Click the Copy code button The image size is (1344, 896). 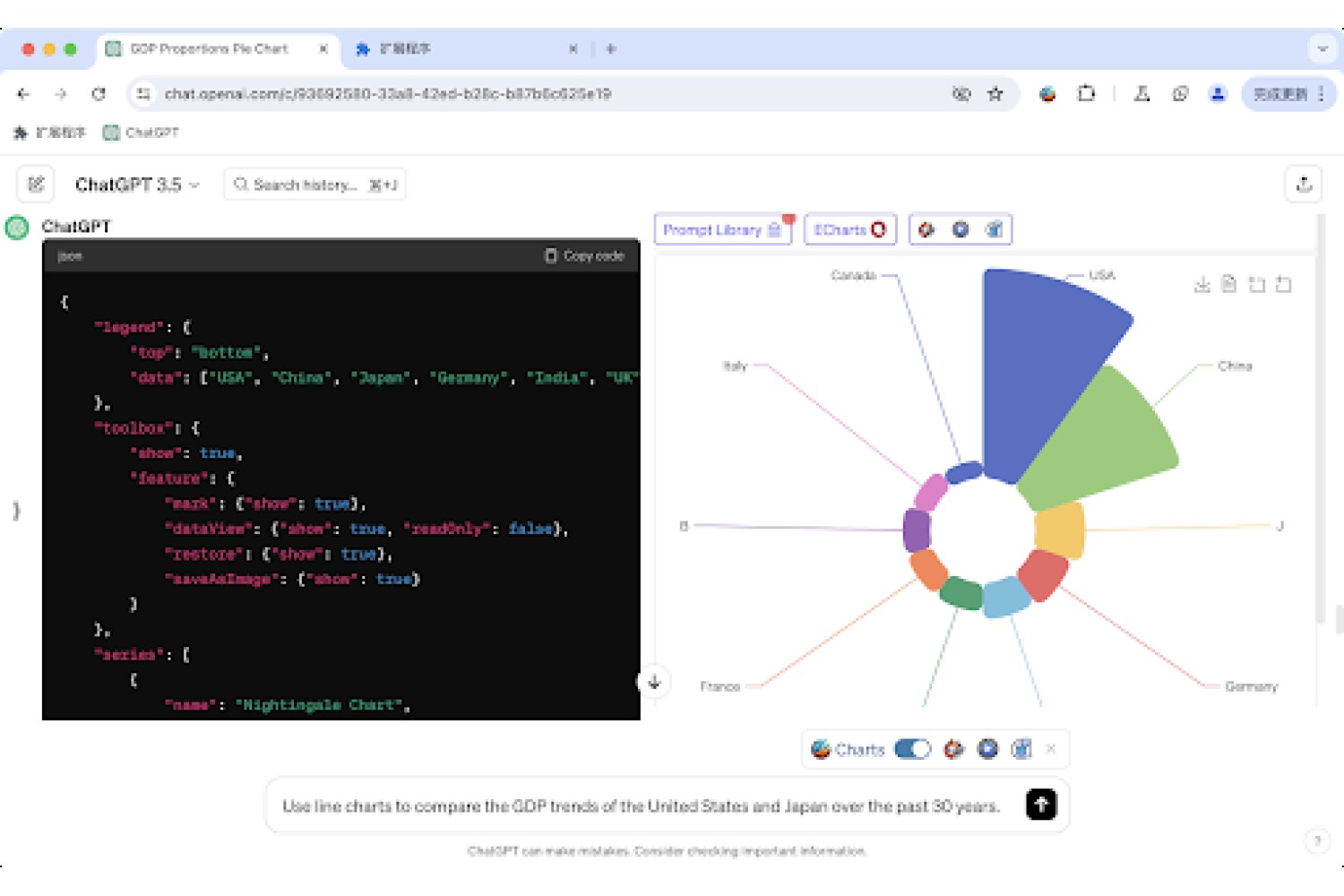pyautogui.click(x=584, y=255)
